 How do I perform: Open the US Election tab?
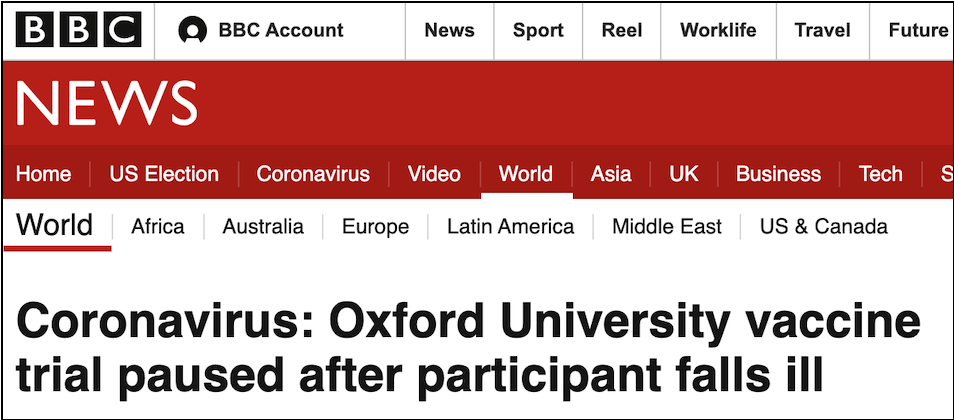(x=164, y=174)
